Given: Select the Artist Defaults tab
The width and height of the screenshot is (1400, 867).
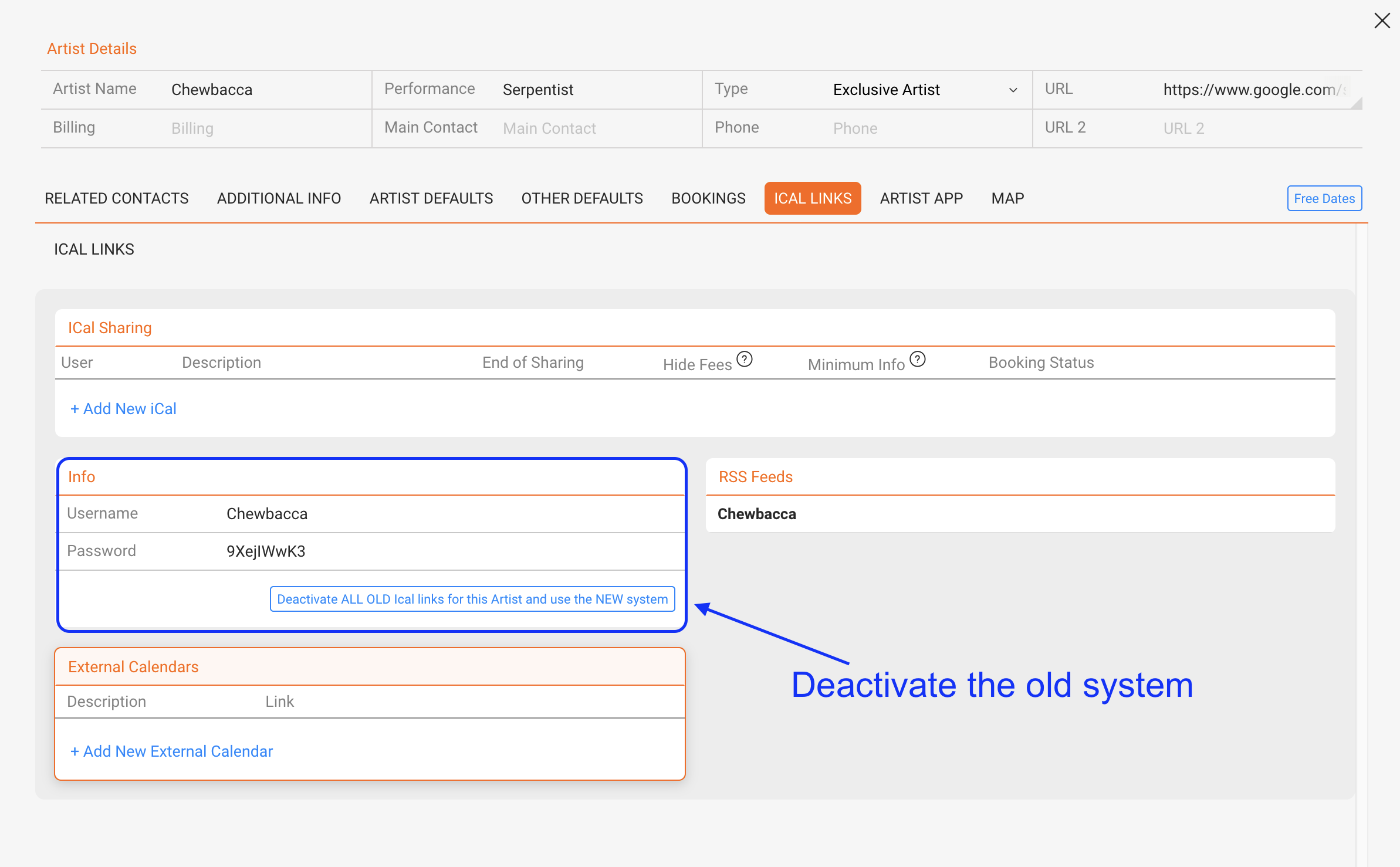Looking at the screenshot, I should (x=431, y=198).
